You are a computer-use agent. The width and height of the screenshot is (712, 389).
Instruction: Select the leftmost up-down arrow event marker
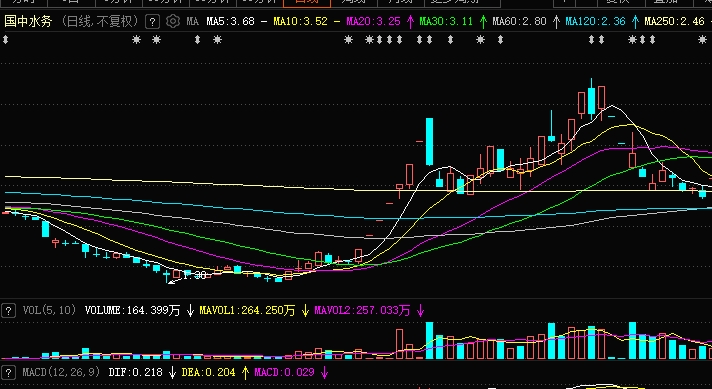(x=5, y=40)
